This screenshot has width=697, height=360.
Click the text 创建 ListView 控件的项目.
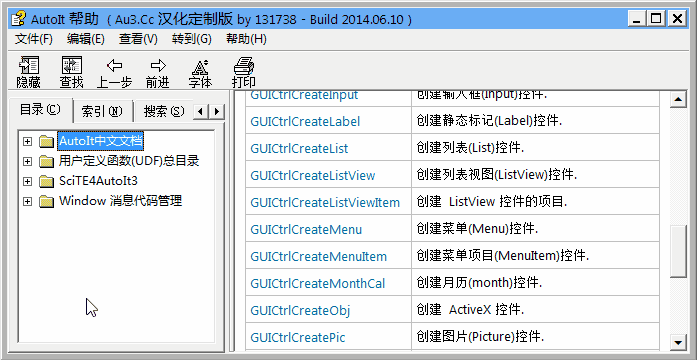pyautogui.click(x=492, y=202)
